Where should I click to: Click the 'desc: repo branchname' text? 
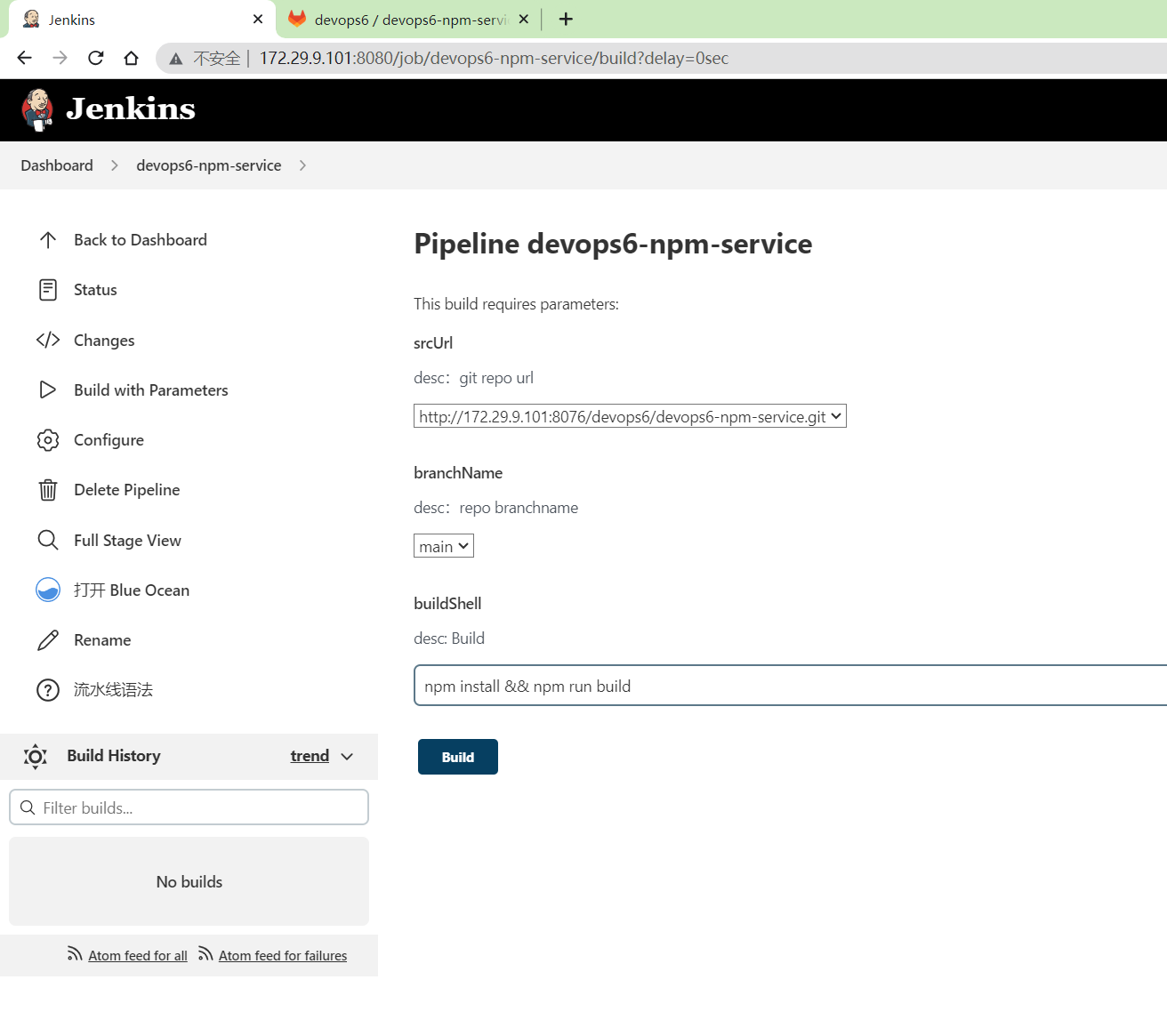click(495, 508)
